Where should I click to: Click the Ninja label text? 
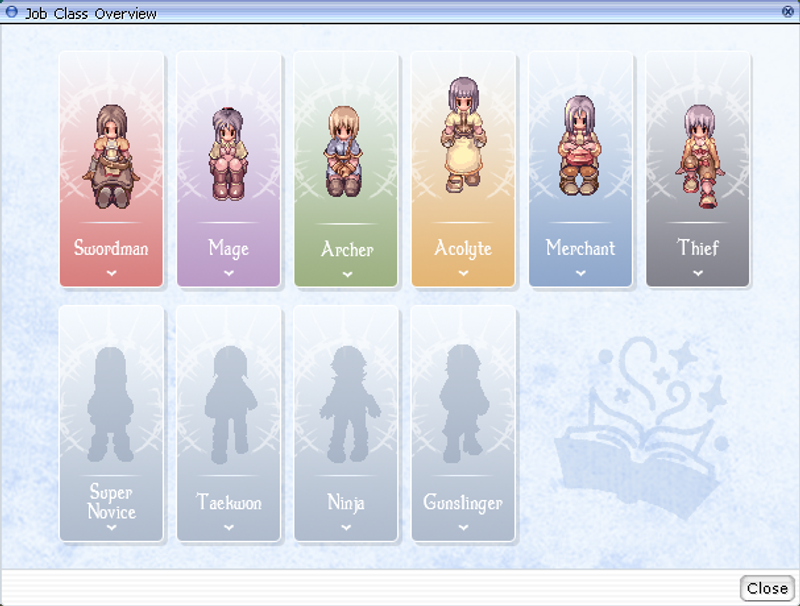click(x=346, y=503)
